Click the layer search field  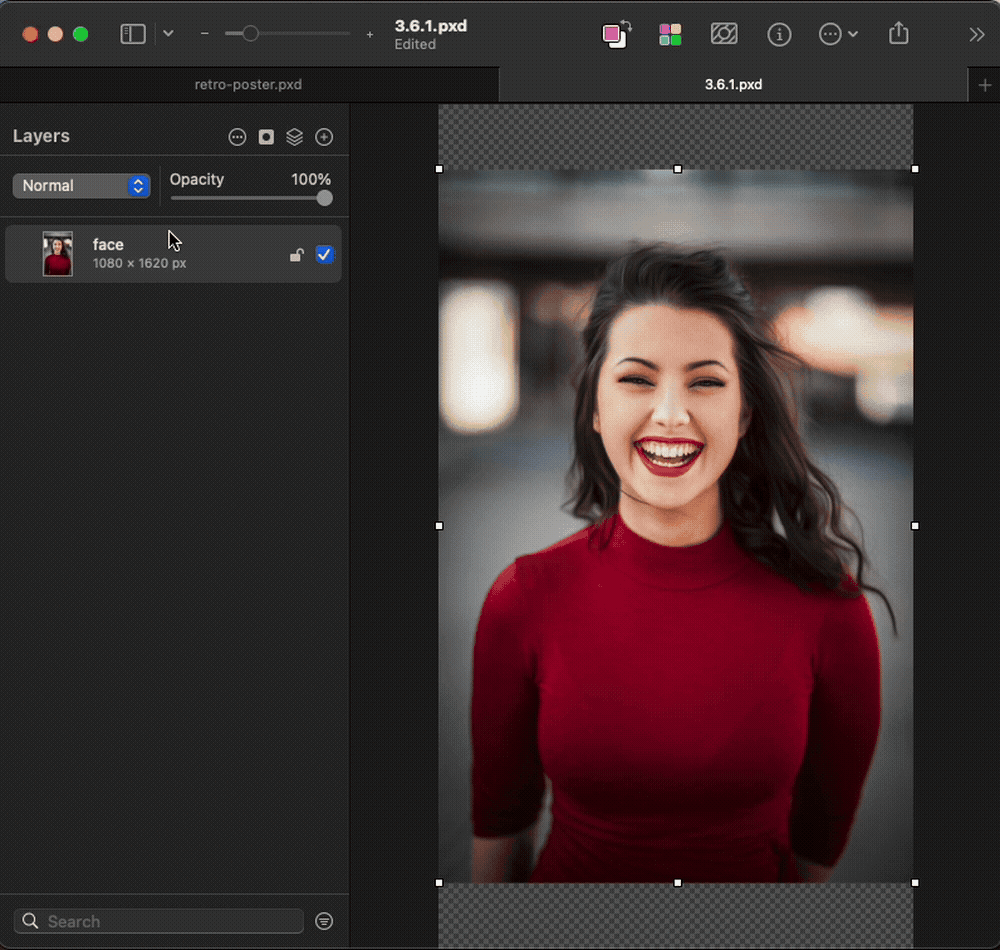click(157, 921)
